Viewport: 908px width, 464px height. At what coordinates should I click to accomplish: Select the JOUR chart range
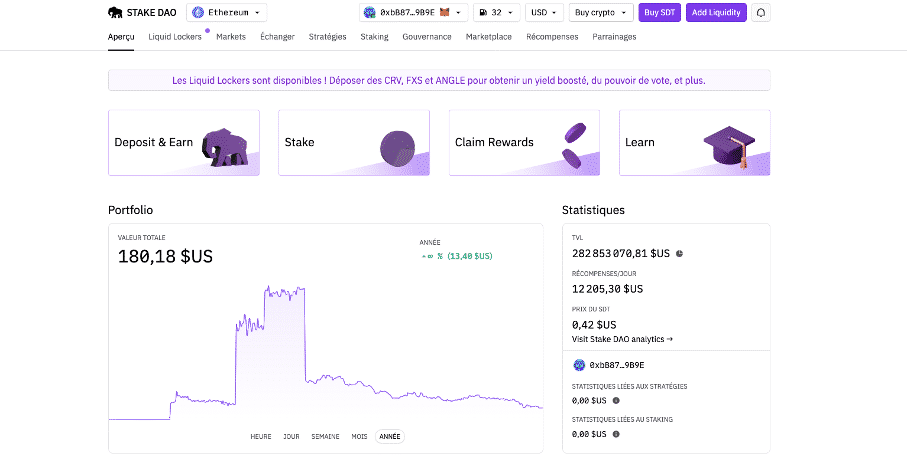click(x=291, y=437)
